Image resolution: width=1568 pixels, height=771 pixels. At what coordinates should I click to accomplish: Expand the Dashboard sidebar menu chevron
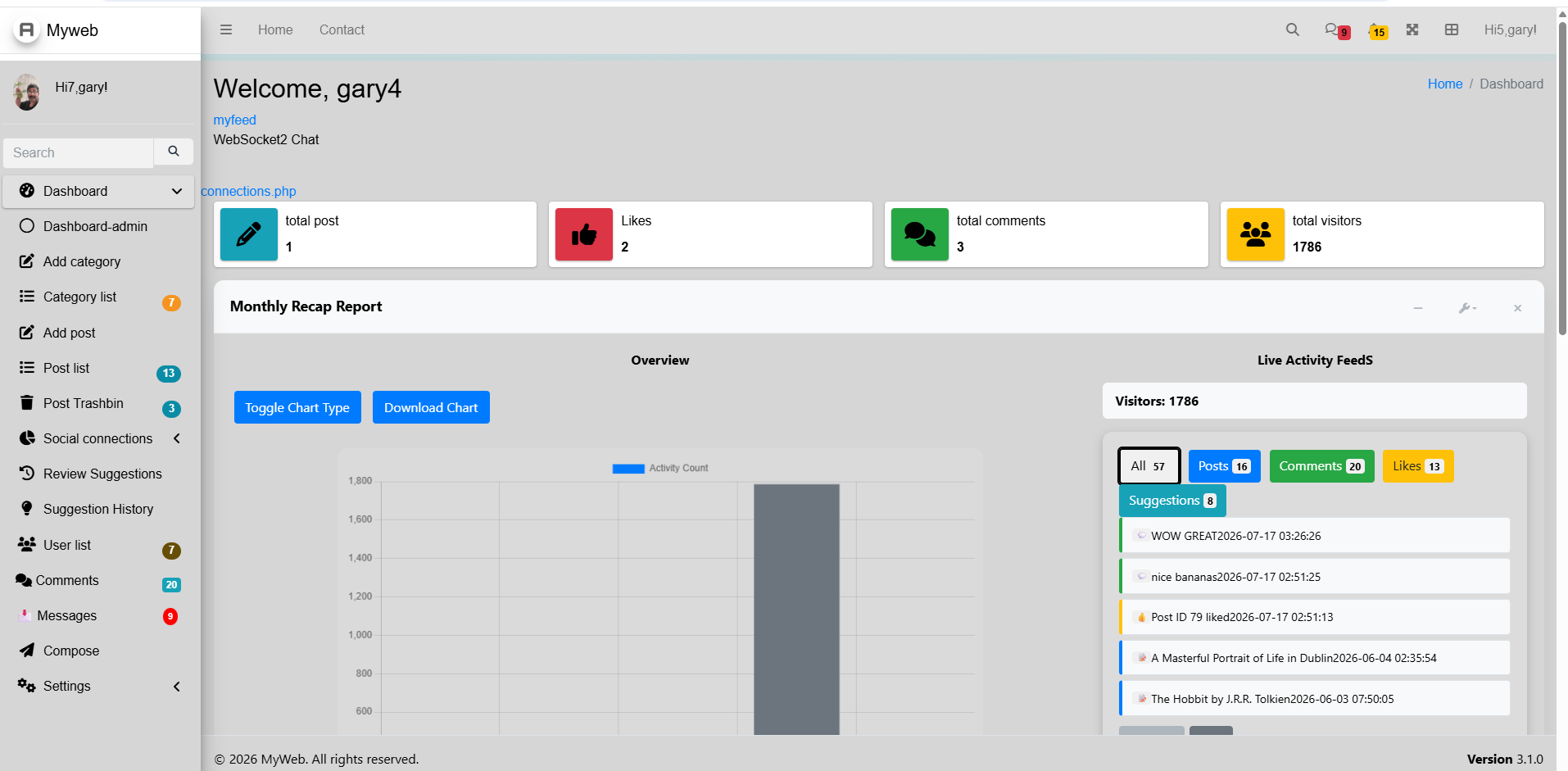pos(177,191)
